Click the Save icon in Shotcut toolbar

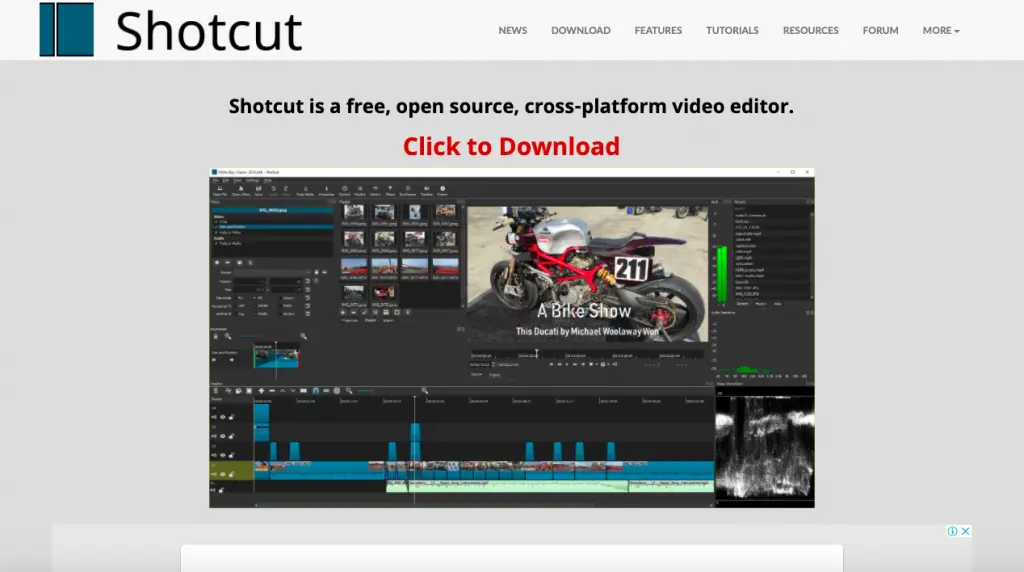click(257, 190)
